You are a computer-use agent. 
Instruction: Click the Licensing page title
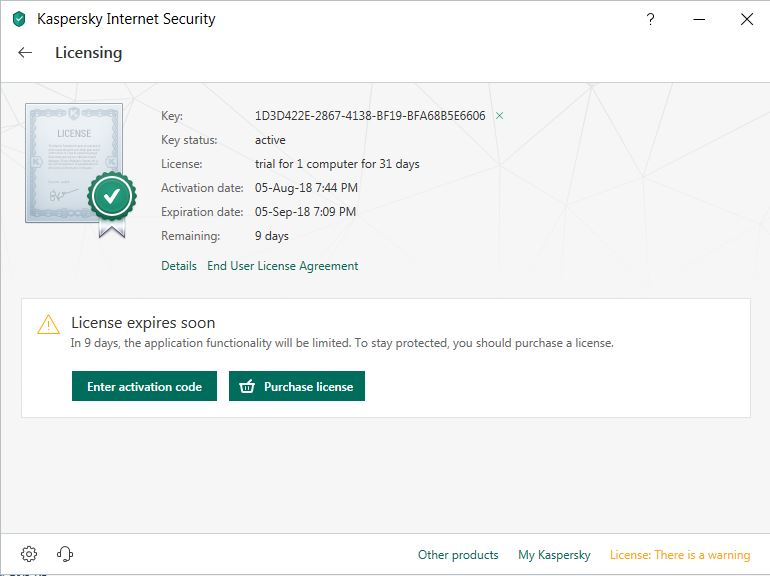coord(88,53)
